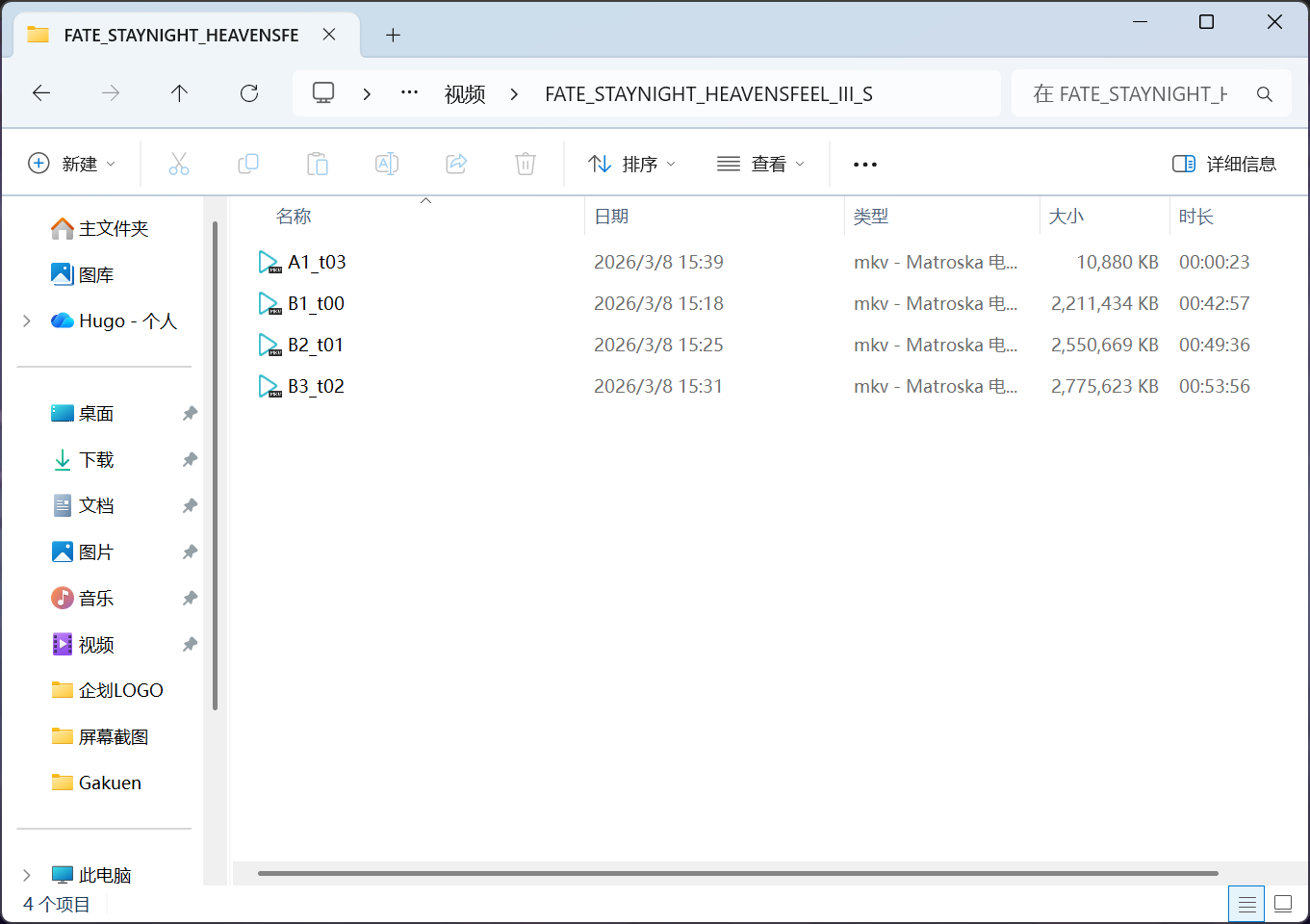Open the three-dot See more menu
This screenshot has height=924, width=1310.
tap(865, 165)
